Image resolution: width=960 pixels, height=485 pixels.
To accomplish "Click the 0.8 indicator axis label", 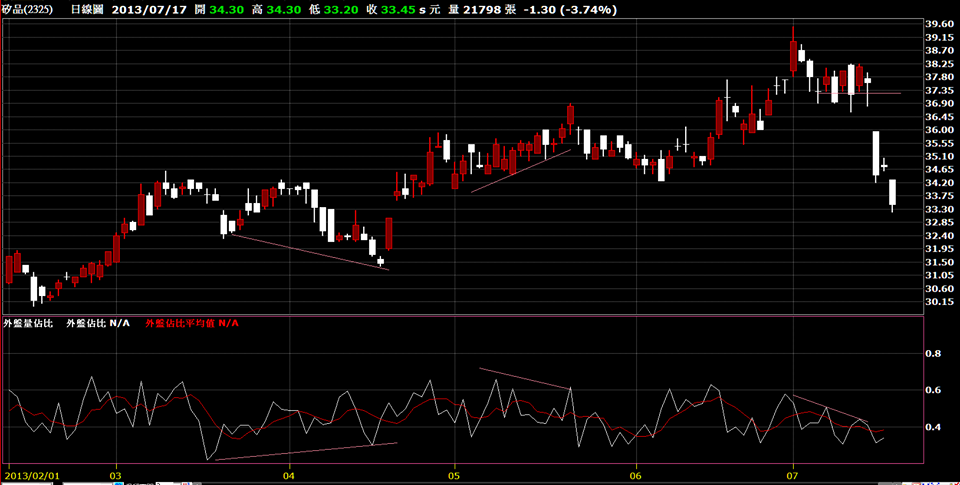I will [932, 354].
